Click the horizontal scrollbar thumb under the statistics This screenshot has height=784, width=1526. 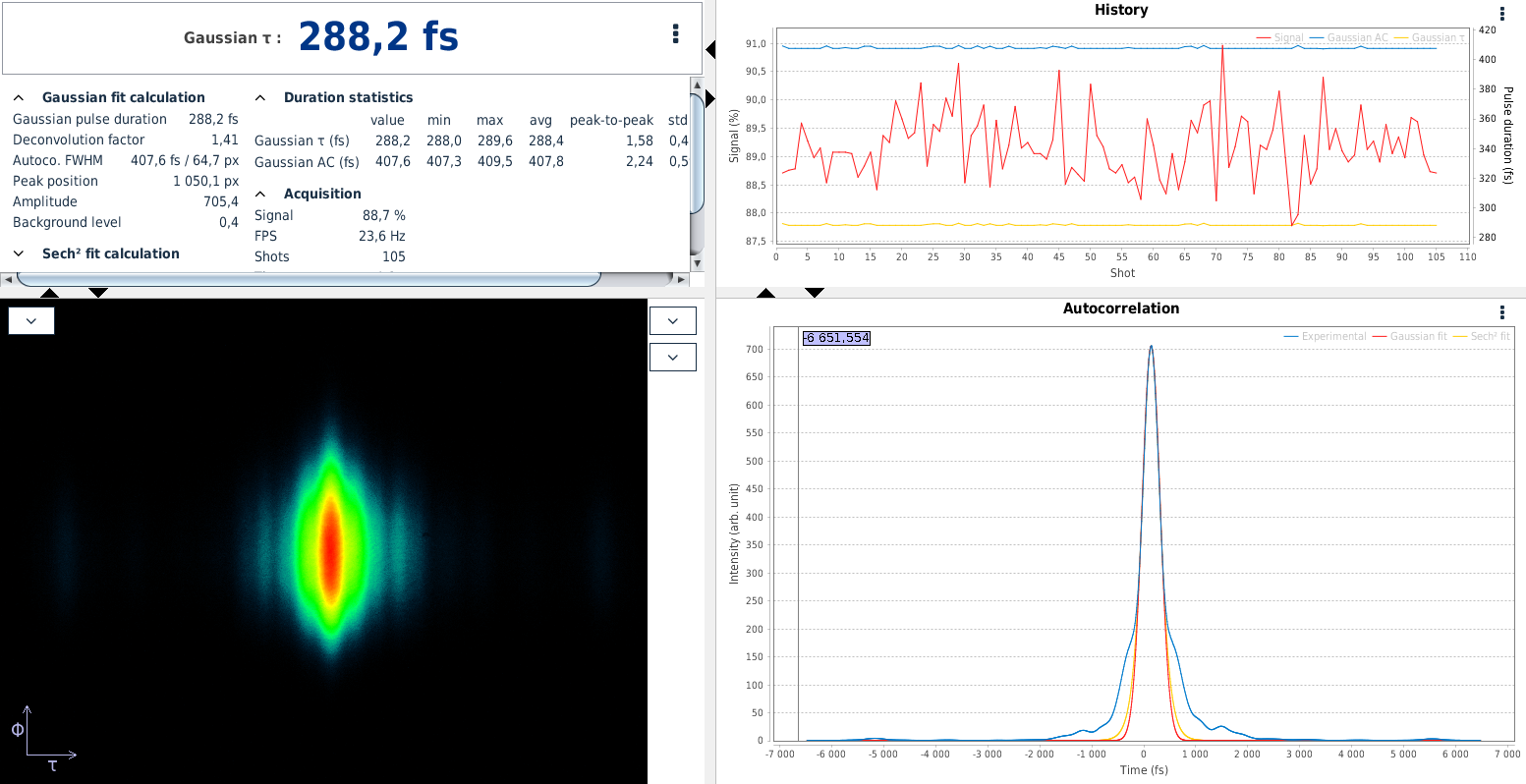[x=309, y=280]
